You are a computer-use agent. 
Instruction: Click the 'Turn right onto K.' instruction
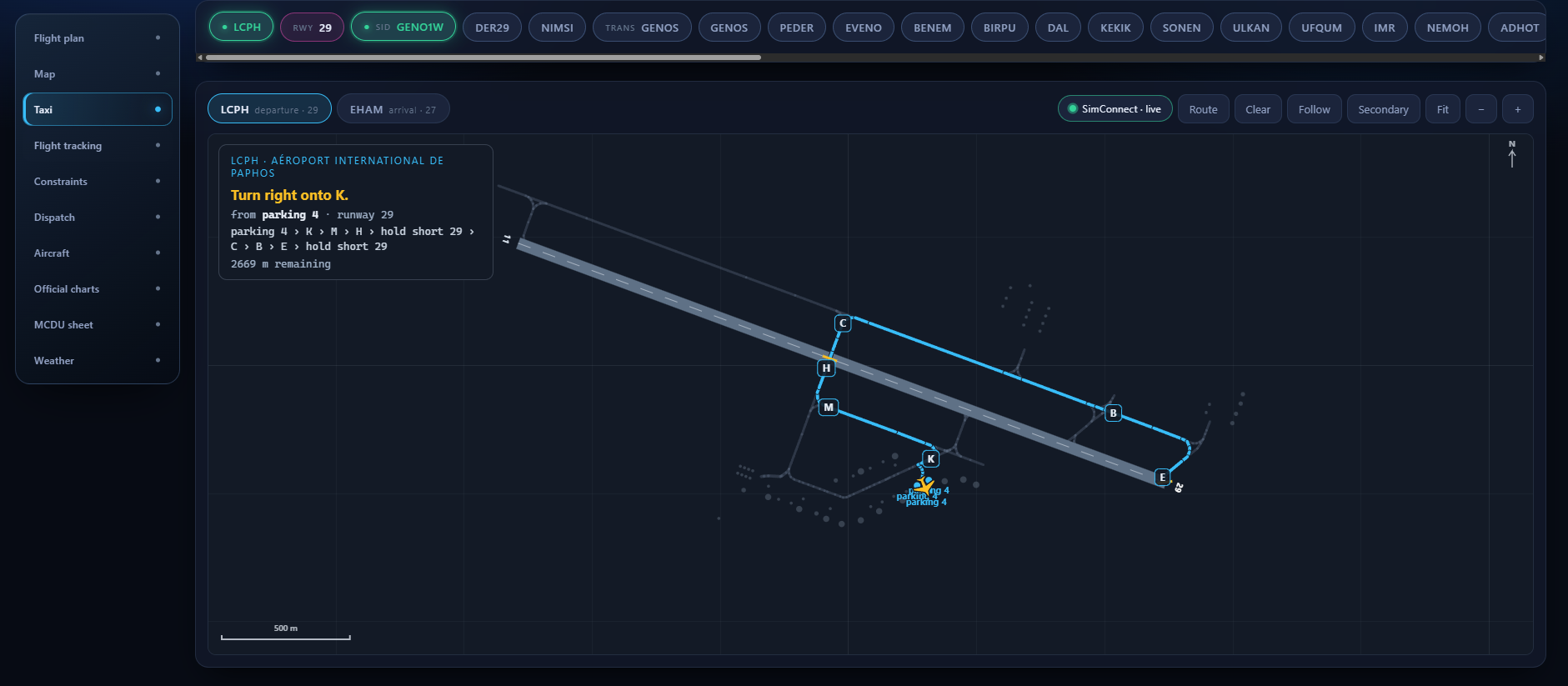coord(289,195)
